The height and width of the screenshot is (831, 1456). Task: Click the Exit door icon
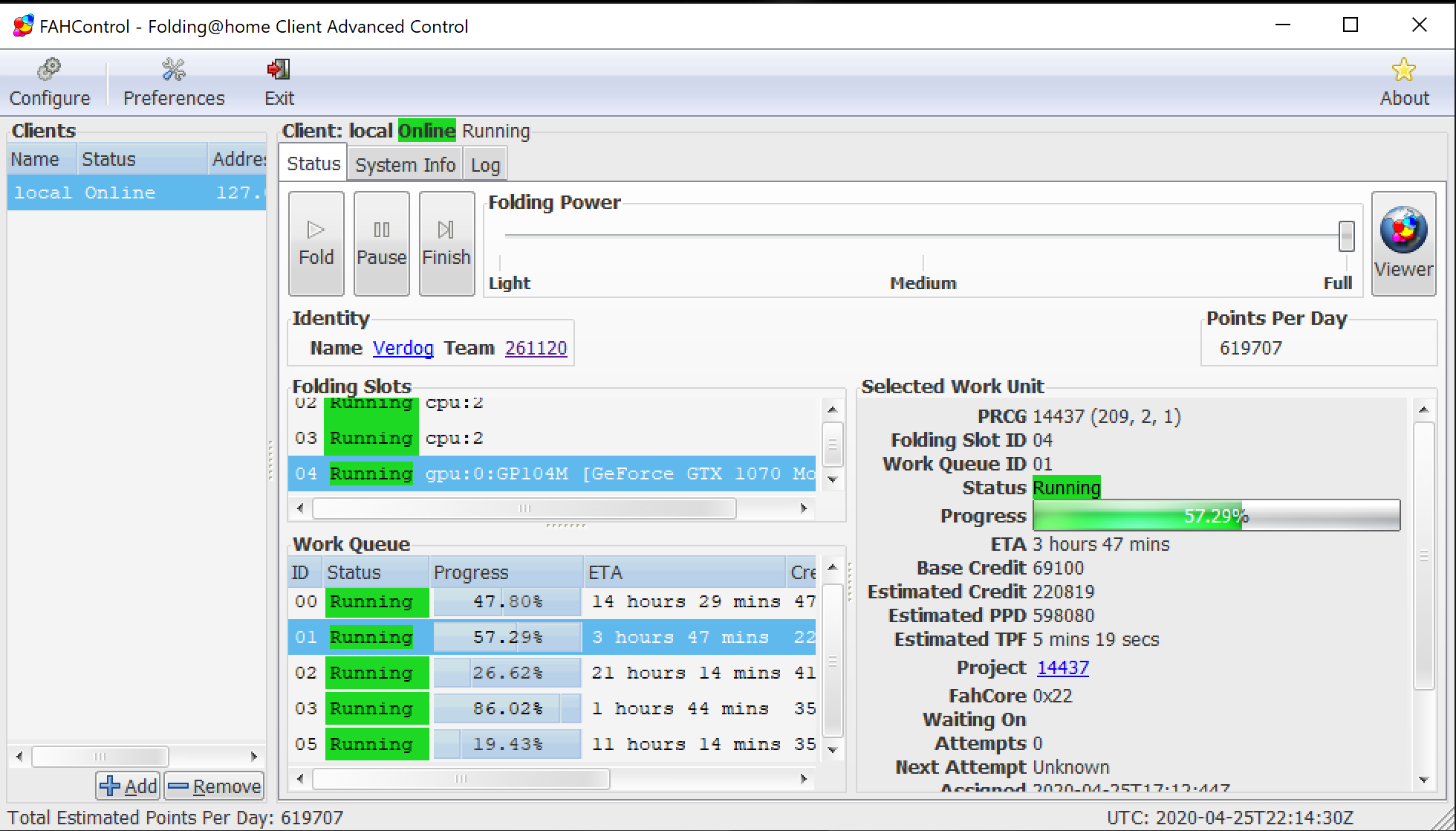279,70
